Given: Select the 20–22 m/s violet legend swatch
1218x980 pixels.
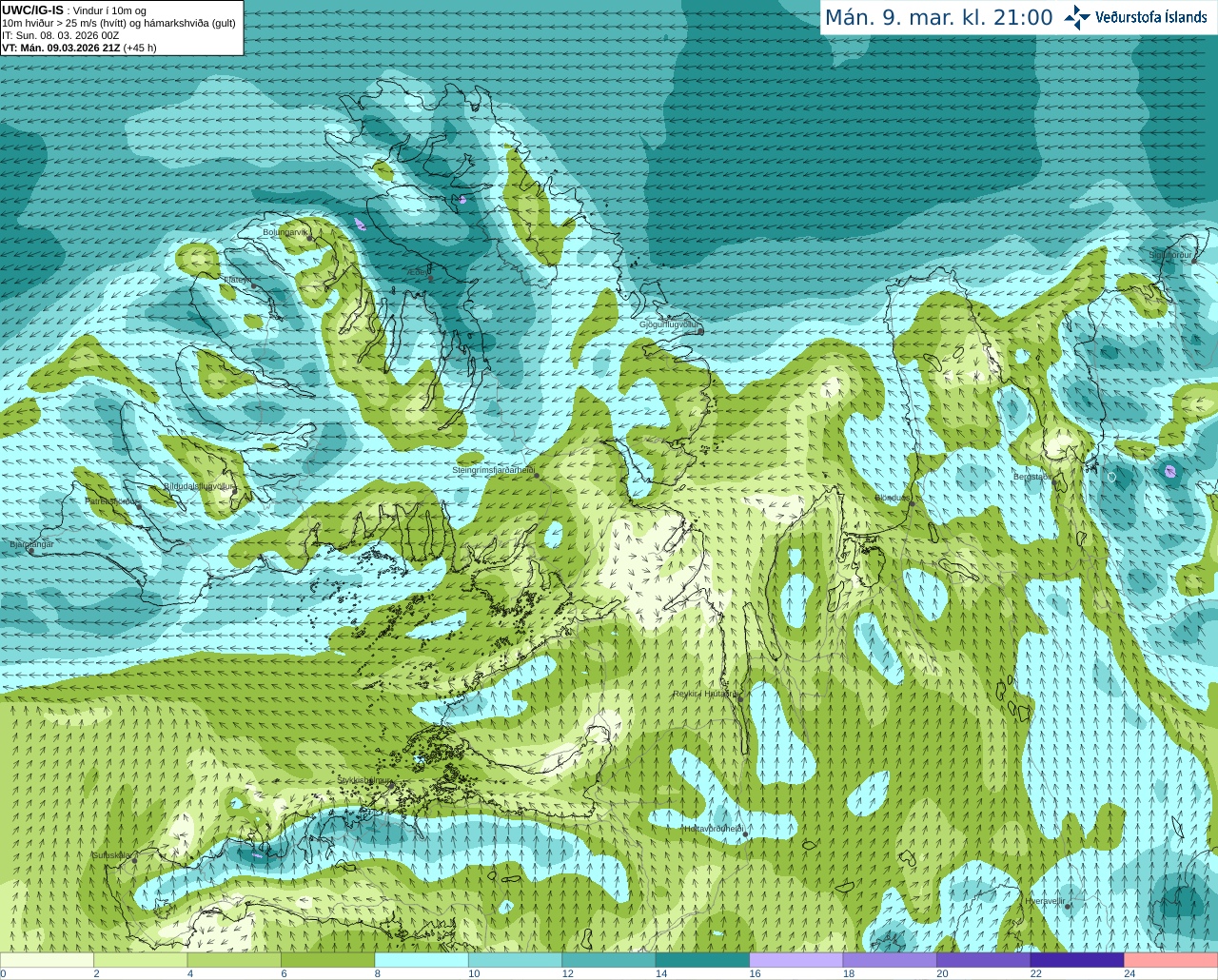Looking at the screenshot, I should click(984, 960).
